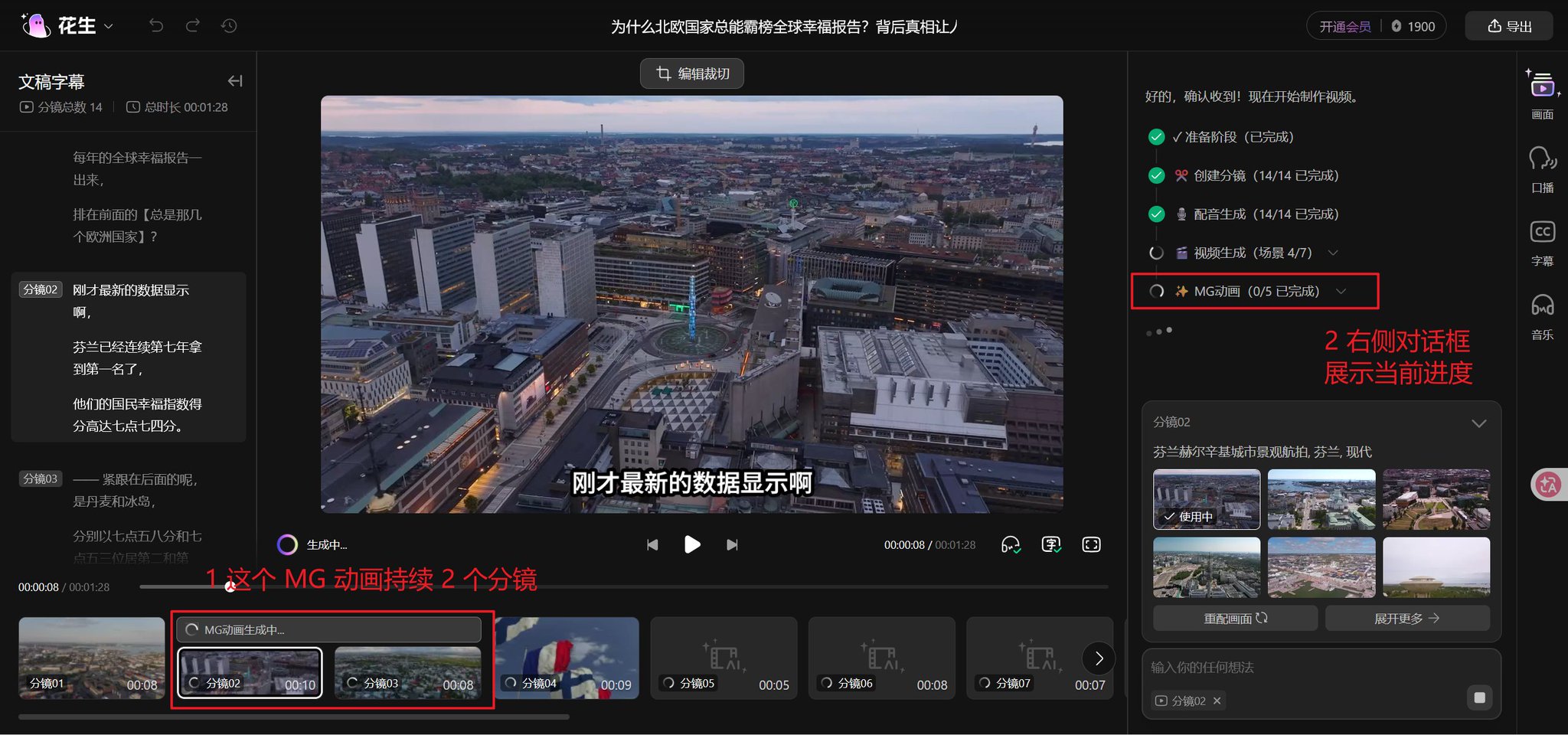The width and height of the screenshot is (1568, 735).
Task: Check the 1900 credits balance
Action: click(1413, 27)
